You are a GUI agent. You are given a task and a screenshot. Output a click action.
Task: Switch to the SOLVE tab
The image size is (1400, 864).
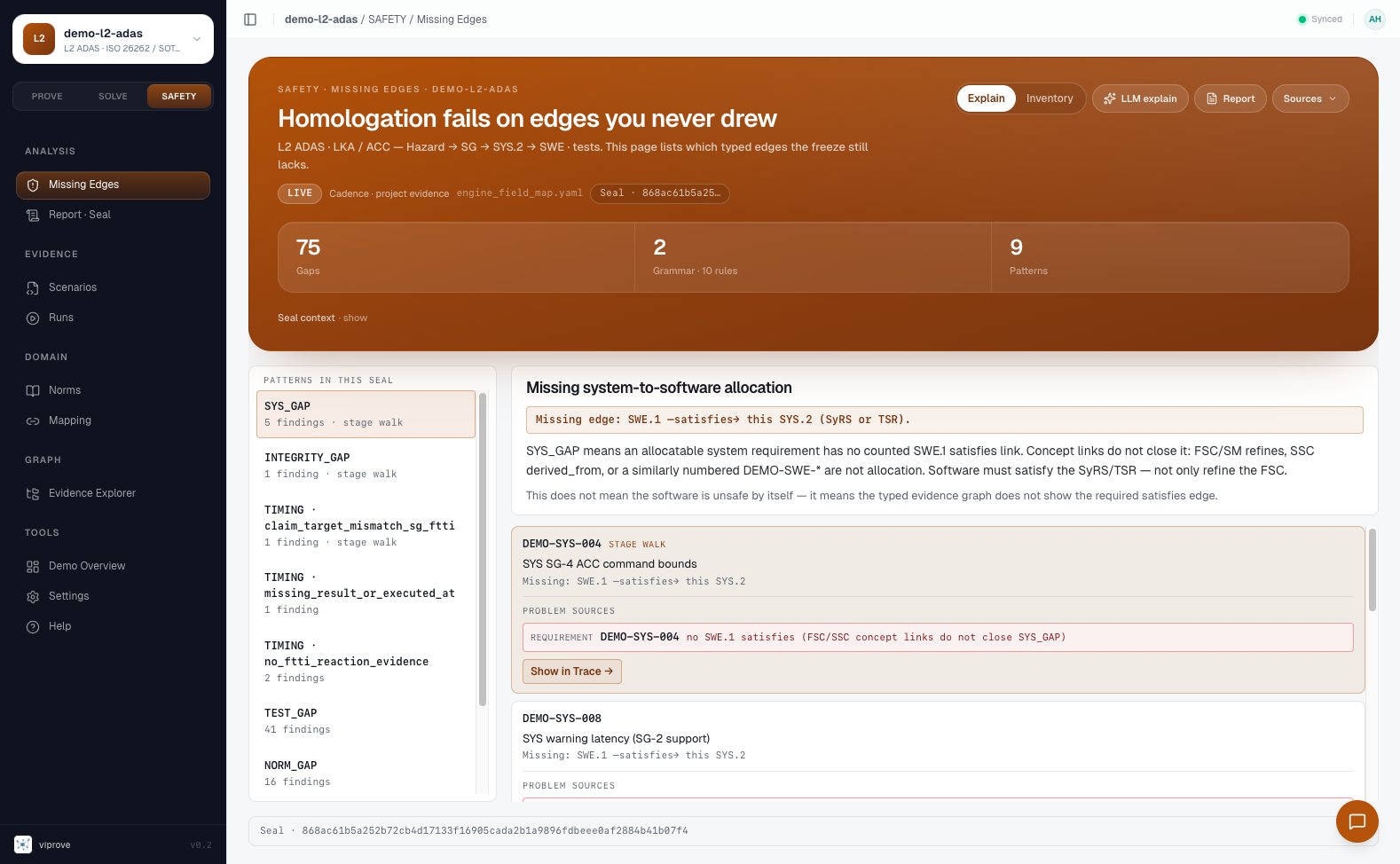[113, 96]
